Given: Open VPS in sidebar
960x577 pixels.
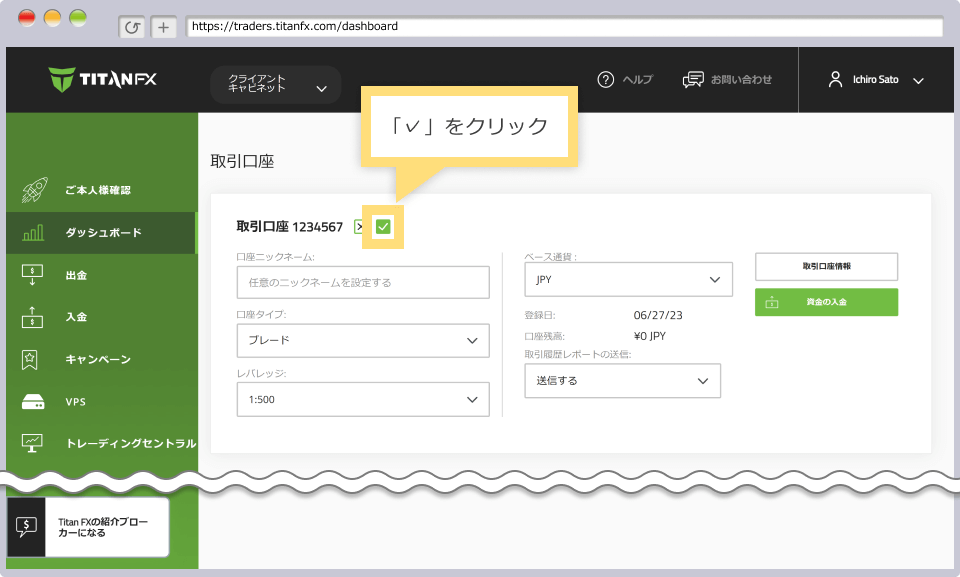Looking at the screenshot, I should point(76,402).
